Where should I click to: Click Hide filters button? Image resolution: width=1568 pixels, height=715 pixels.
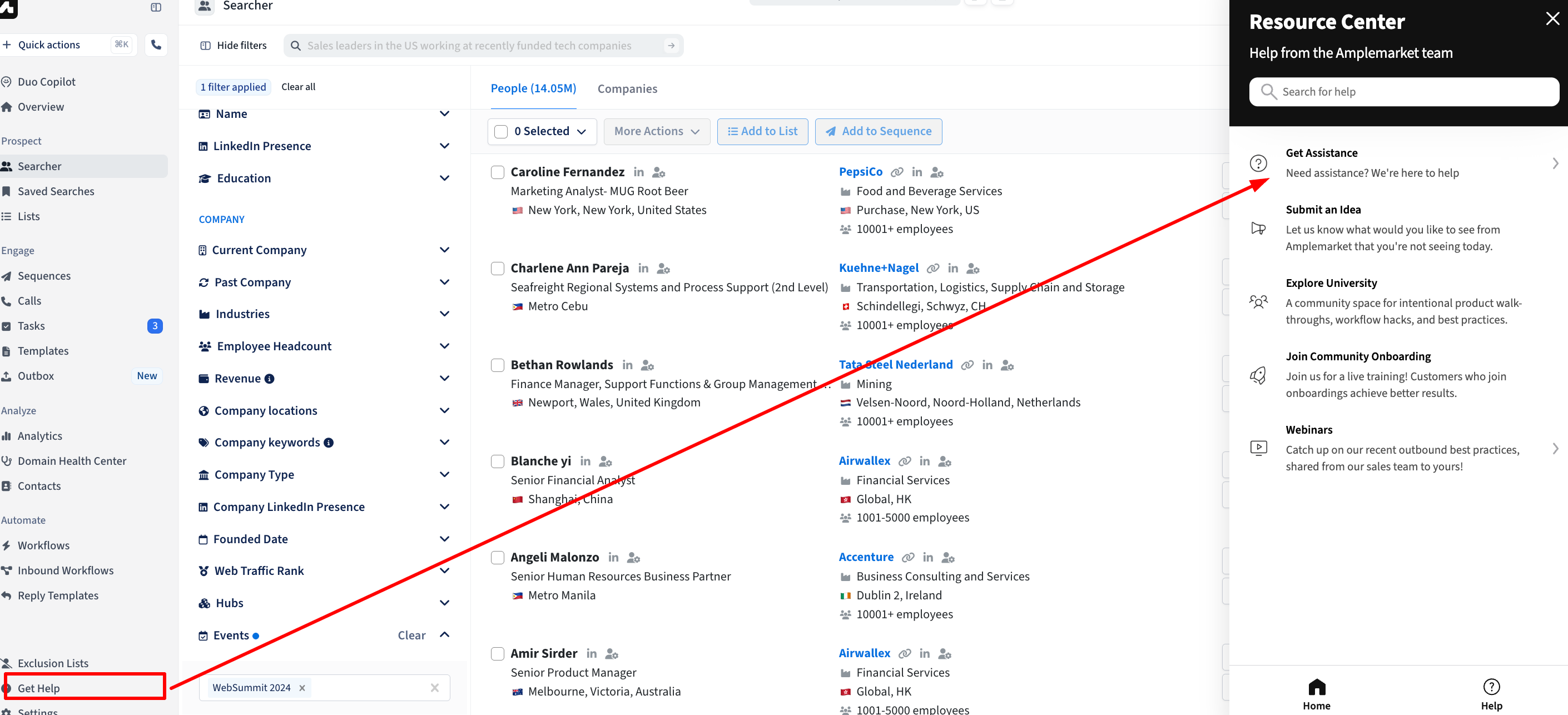[x=233, y=46]
